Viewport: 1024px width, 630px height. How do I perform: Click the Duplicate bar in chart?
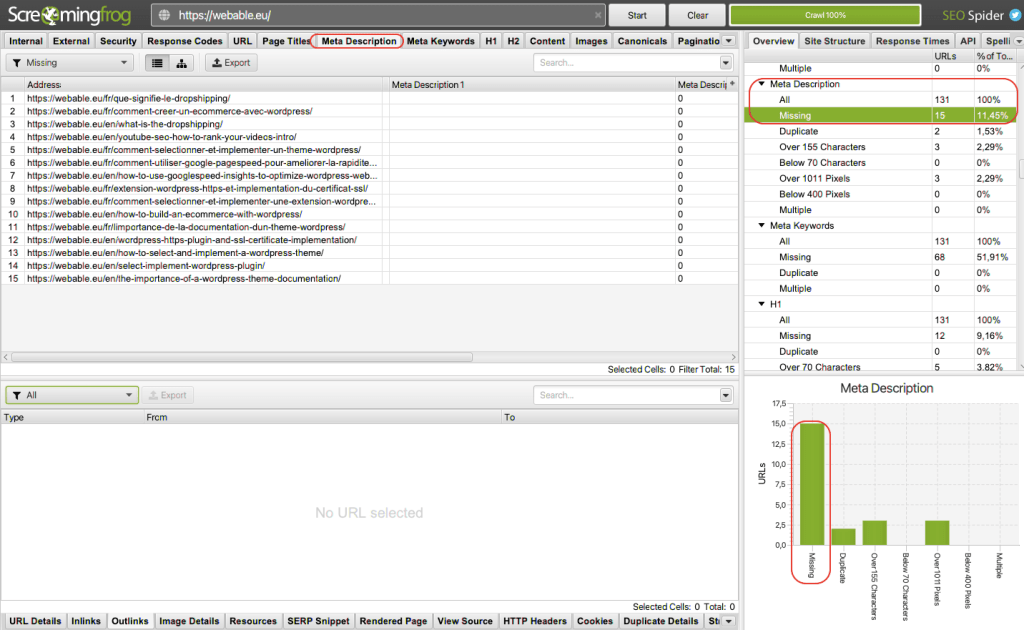click(843, 537)
